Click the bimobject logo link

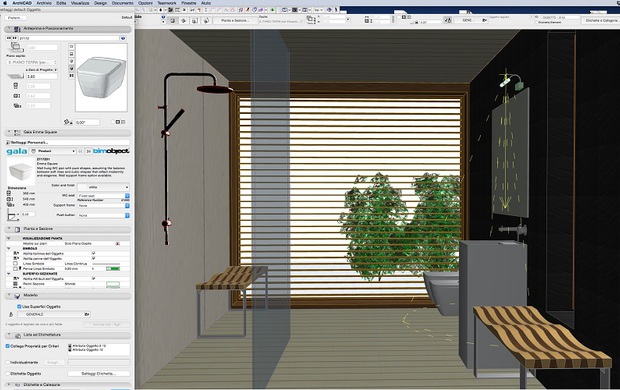(111, 151)
